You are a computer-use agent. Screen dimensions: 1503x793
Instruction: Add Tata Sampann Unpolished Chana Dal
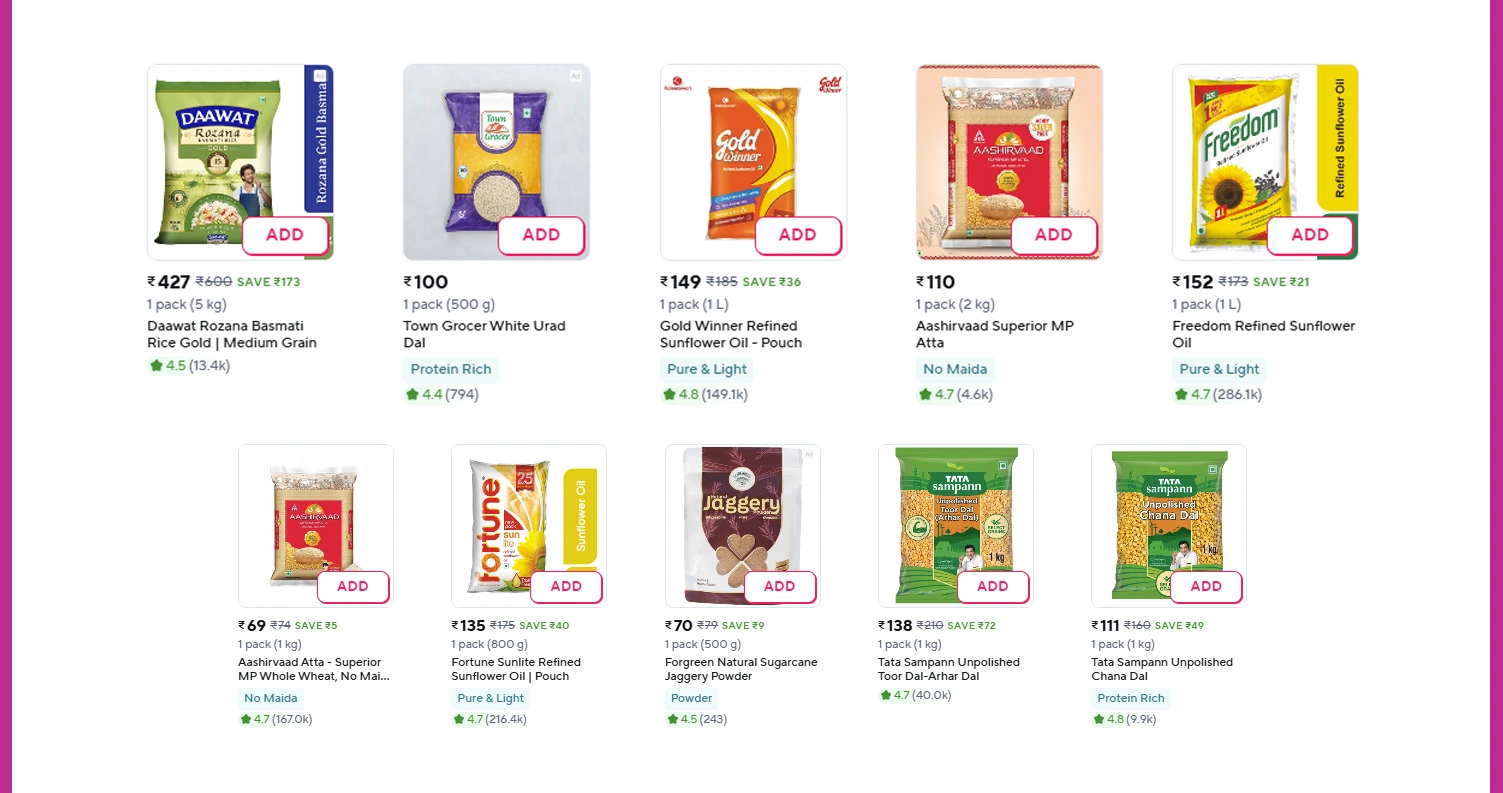pos(1206,587)
